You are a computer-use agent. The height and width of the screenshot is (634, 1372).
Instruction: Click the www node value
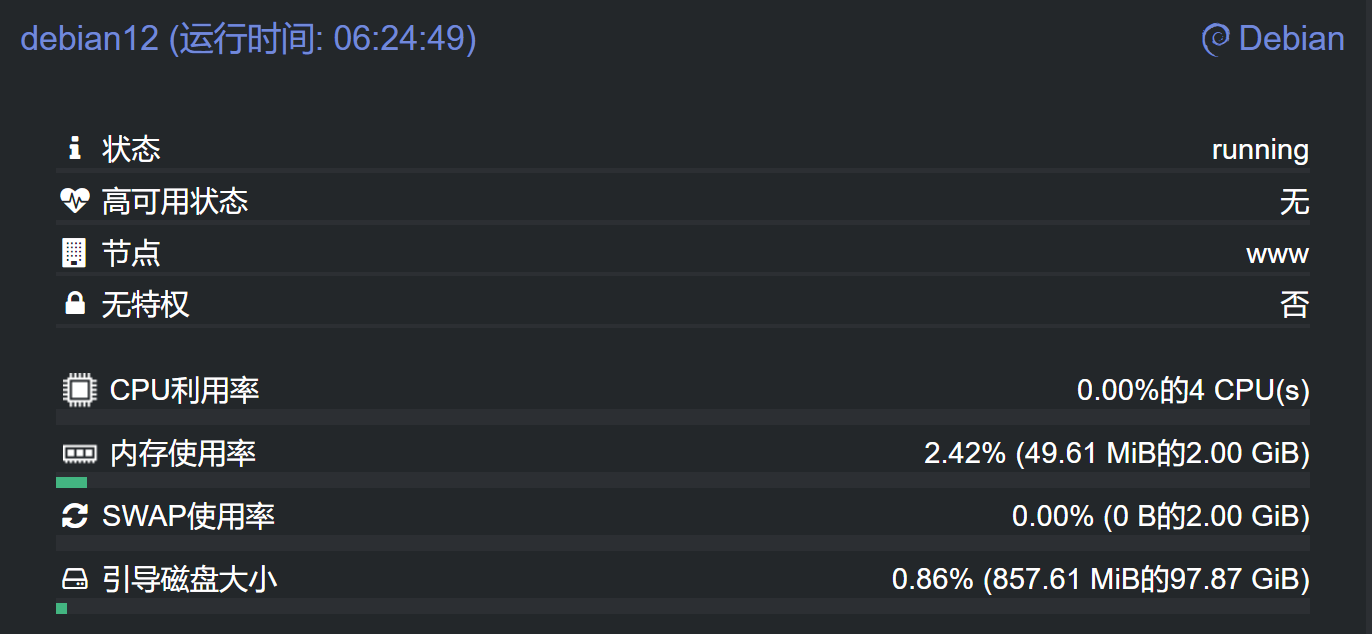1277,253
